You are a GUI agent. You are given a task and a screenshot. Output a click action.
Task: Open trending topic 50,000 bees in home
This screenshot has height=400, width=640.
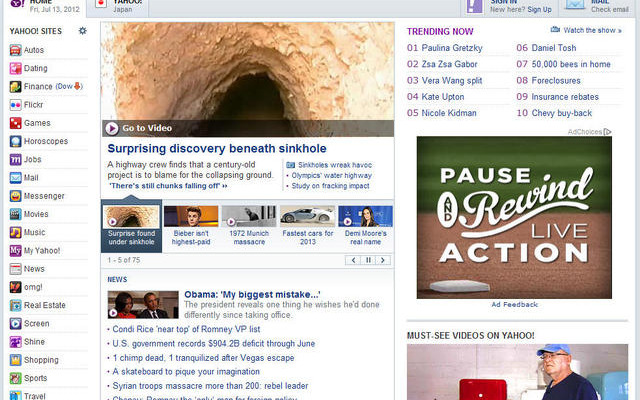tap(571, 64)
